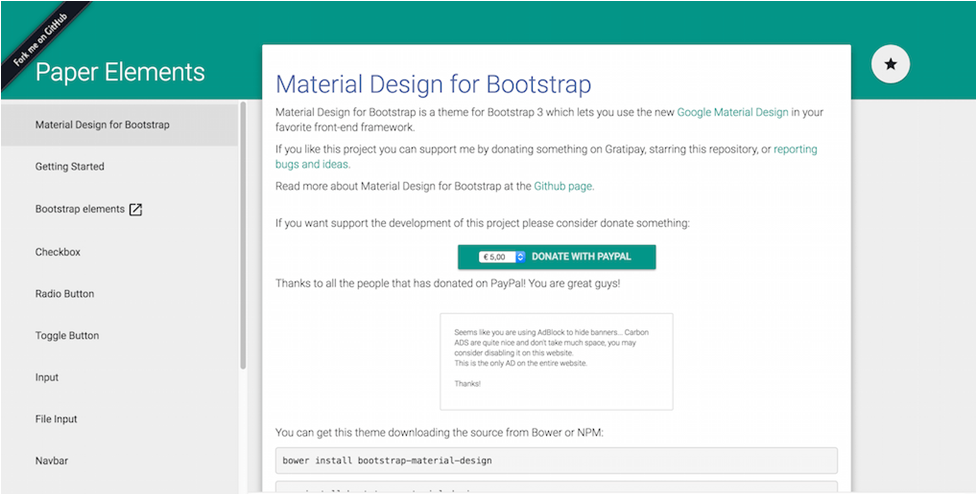Click the bower install command code block

point(556,461)
